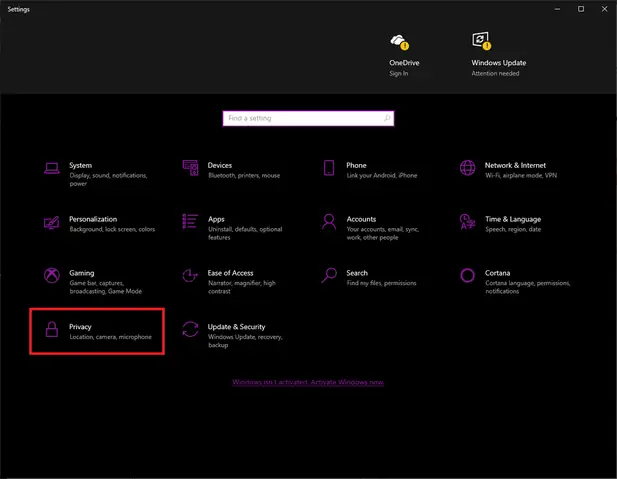This screenshot has width=617, height=479.
Task: Click 'Background, lock screen, colors' description
Action: [x=112, y=229]
